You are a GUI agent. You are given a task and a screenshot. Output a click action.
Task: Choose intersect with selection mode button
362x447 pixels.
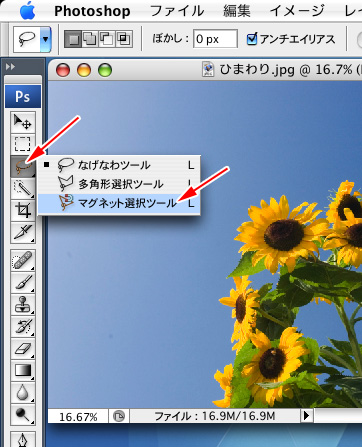(124, 39)
